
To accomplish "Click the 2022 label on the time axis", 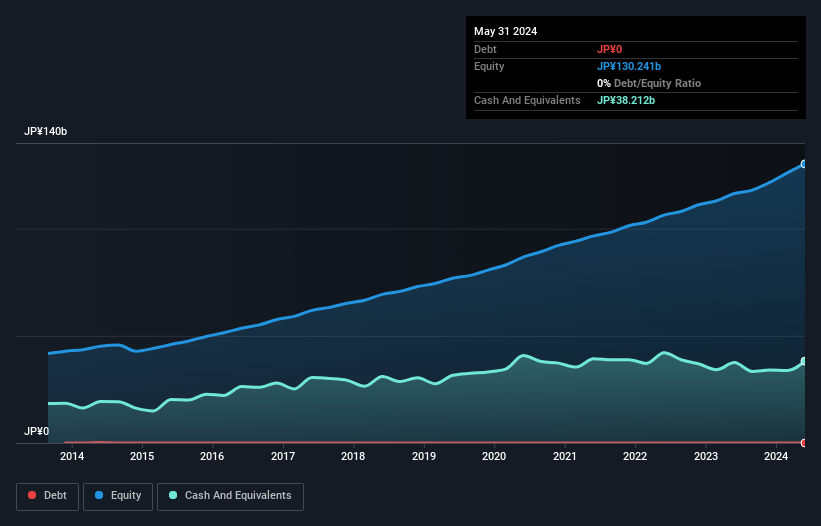I will (635, 457).
